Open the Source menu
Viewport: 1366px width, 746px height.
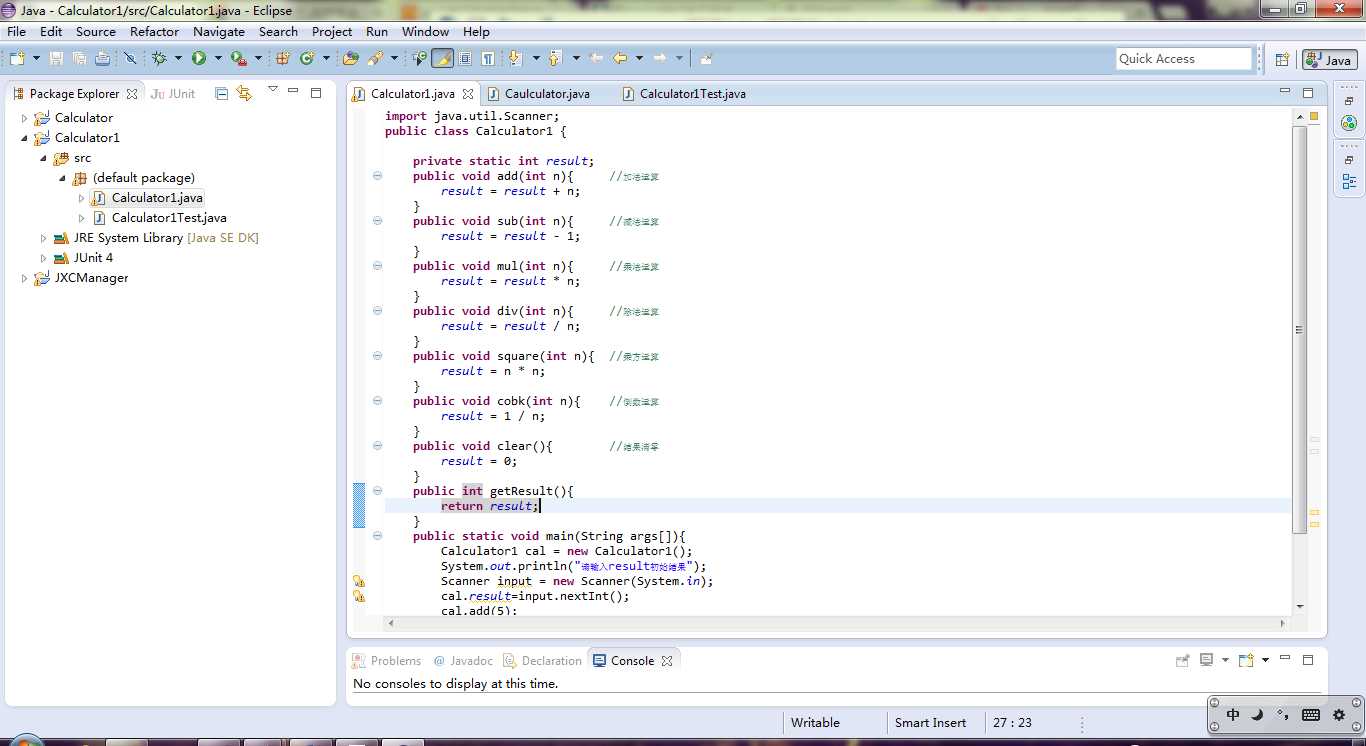[96, 31]
